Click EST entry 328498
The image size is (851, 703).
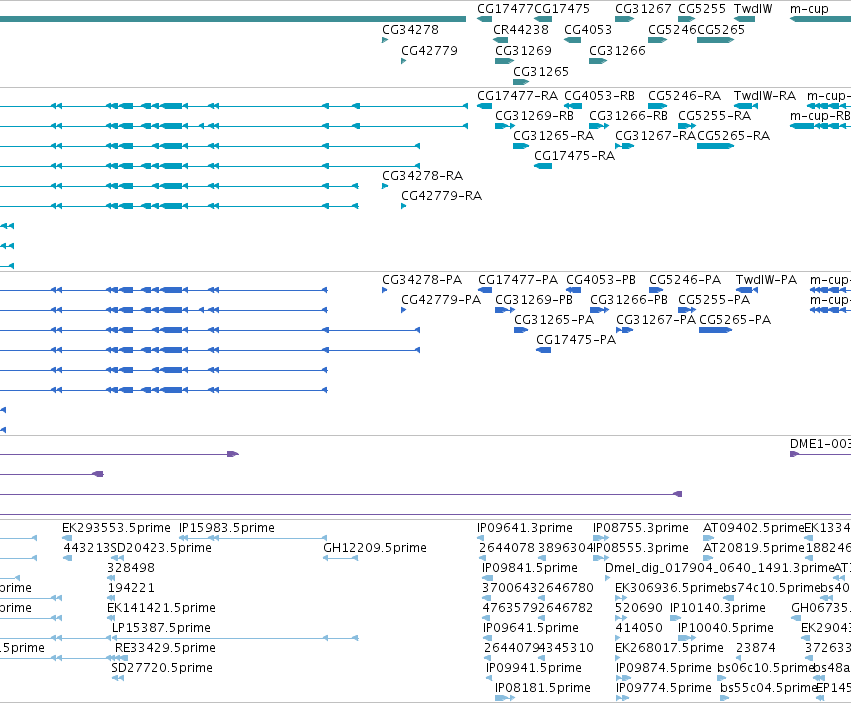(131, 568)
